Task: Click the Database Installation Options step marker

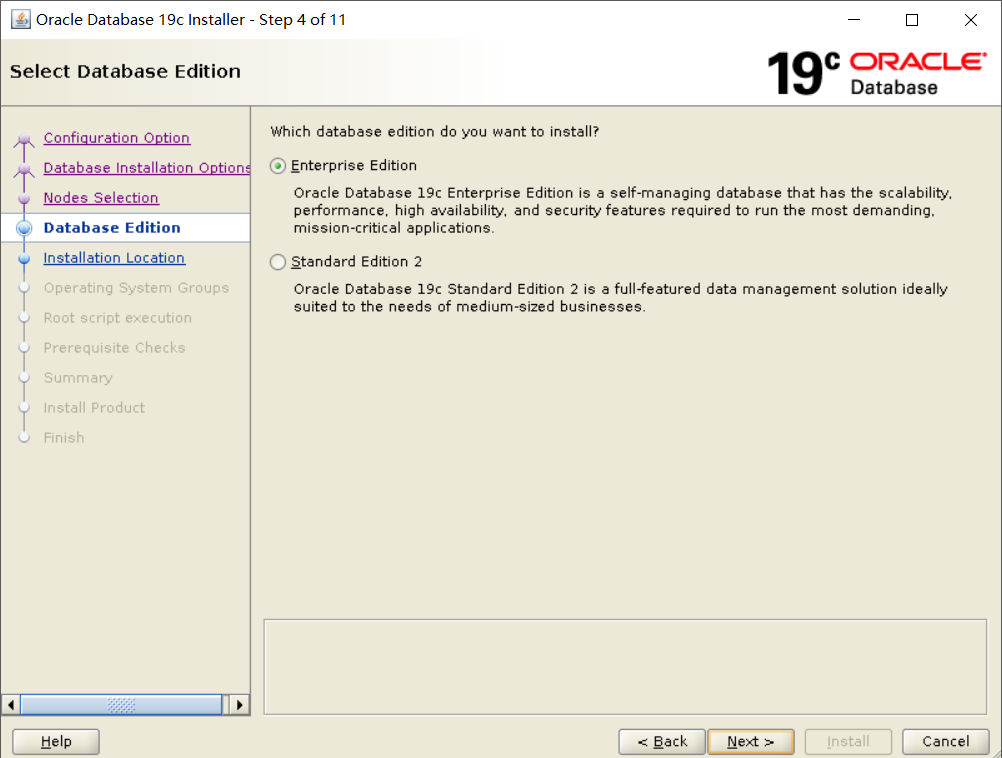Action: (24, 169)
